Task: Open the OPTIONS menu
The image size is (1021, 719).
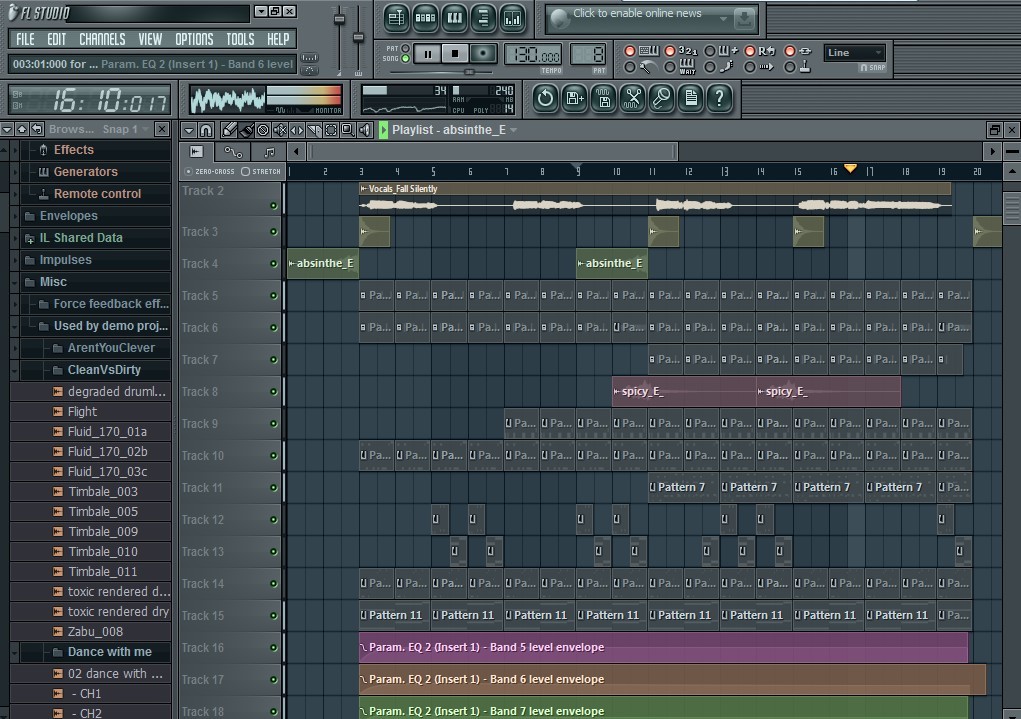Action: click(194, 39)
